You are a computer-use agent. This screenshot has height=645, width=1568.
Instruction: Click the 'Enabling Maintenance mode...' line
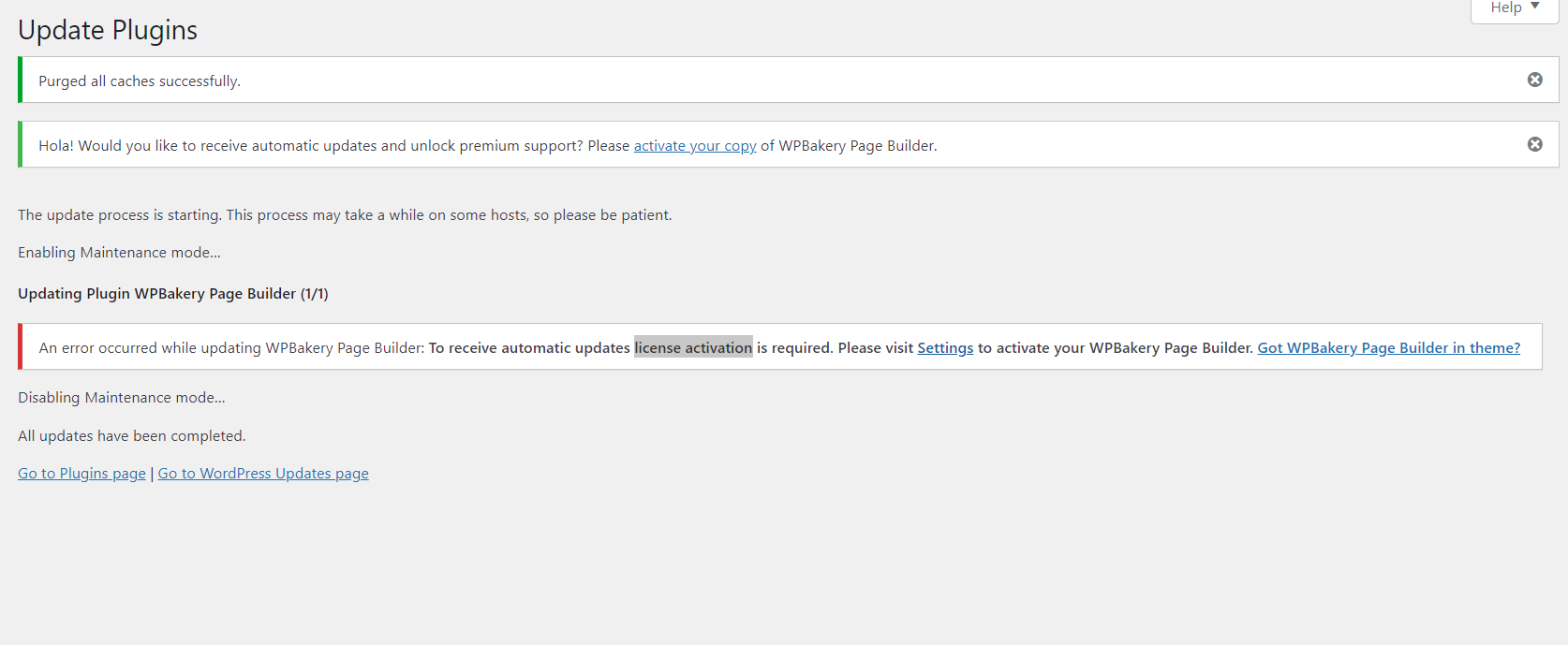click(119, 253)
